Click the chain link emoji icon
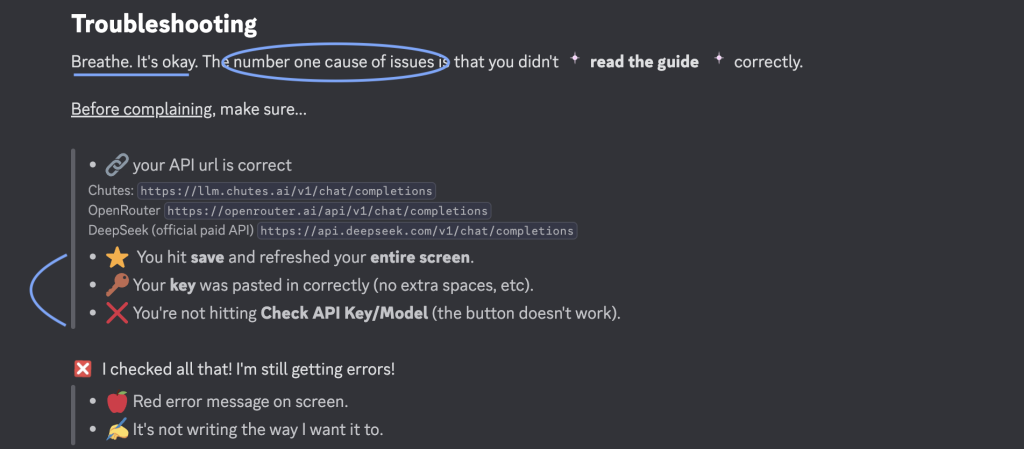The image size is (1024, 449). 117,165
